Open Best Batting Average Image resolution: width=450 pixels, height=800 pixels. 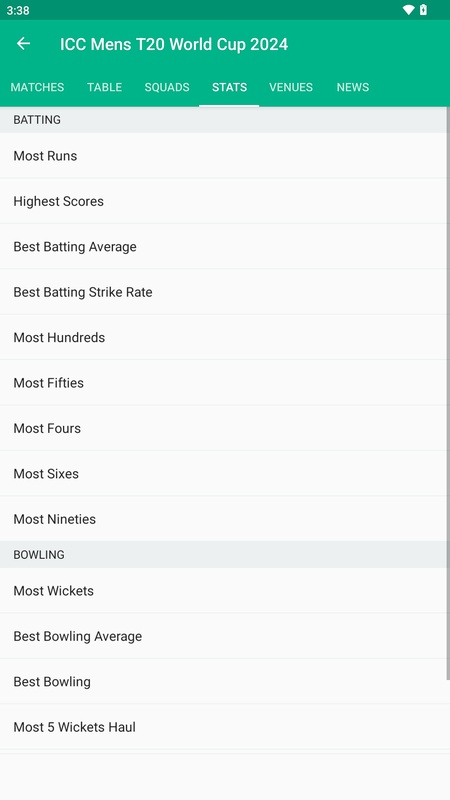click(223, 246)
